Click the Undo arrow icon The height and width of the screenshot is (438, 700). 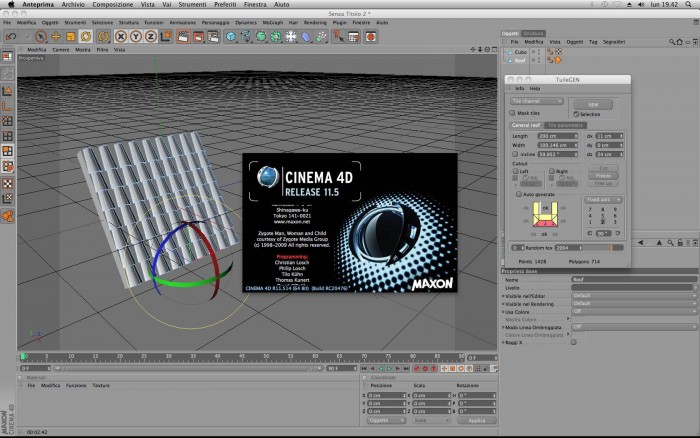pyautogui.click(x=11, y=37)
